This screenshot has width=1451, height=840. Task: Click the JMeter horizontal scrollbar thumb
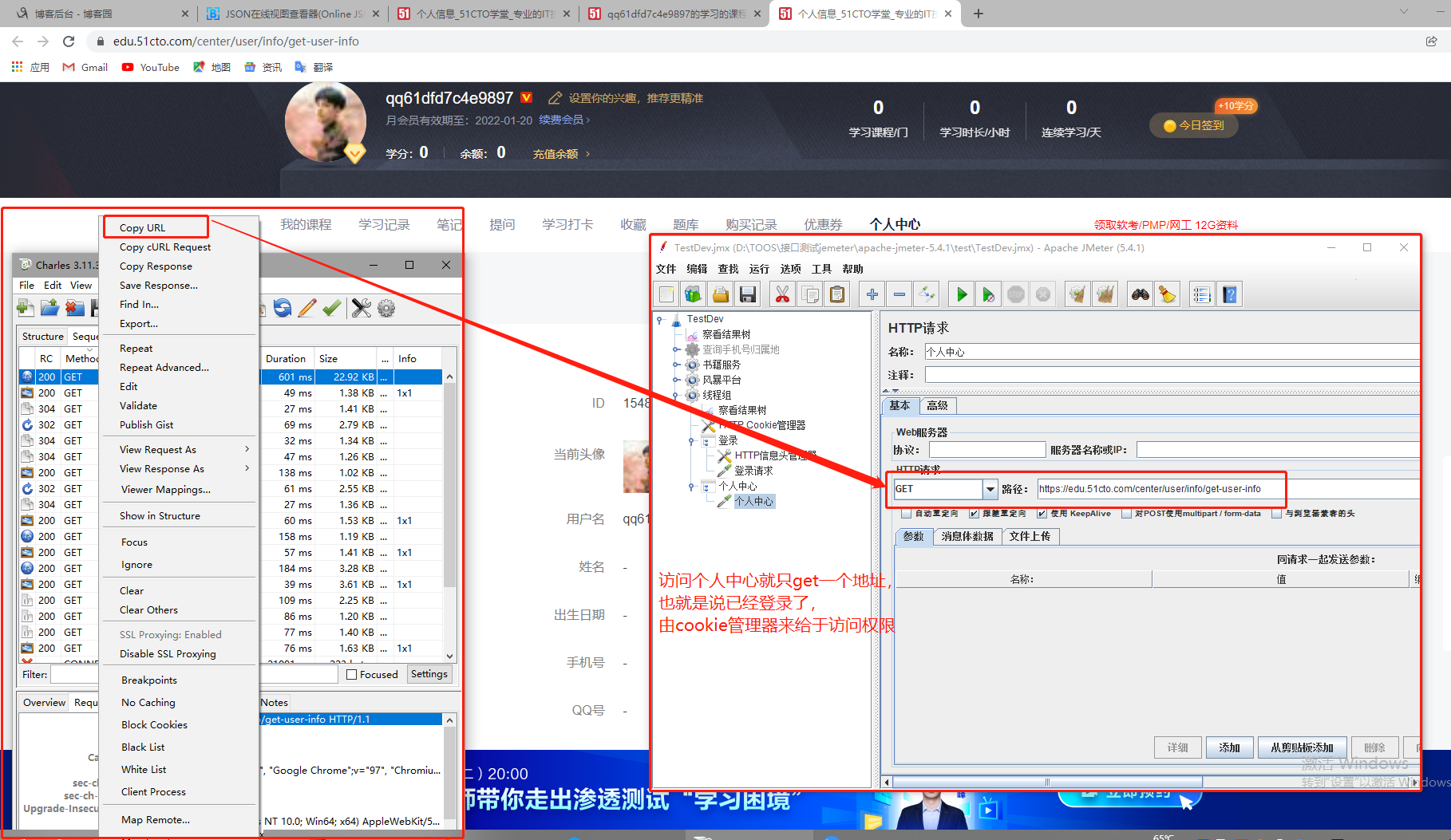1047,782
